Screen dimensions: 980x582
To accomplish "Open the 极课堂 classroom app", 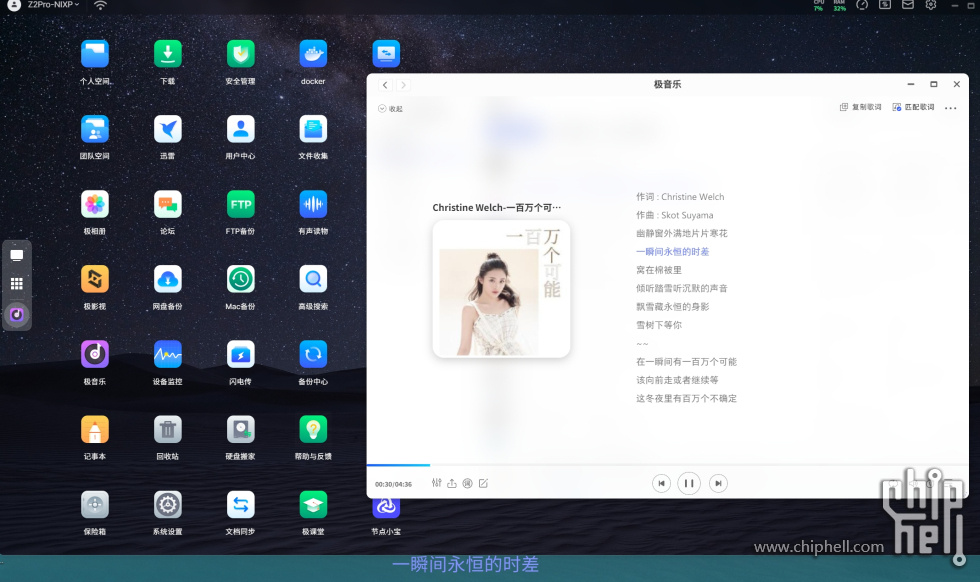I will (x=313, y=504).
